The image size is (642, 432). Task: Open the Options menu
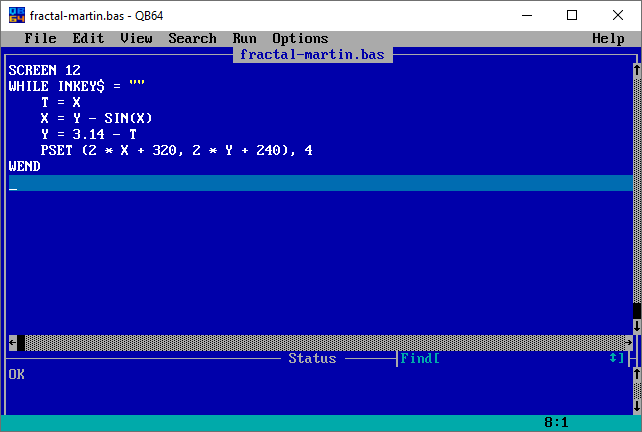coord(300,38)
